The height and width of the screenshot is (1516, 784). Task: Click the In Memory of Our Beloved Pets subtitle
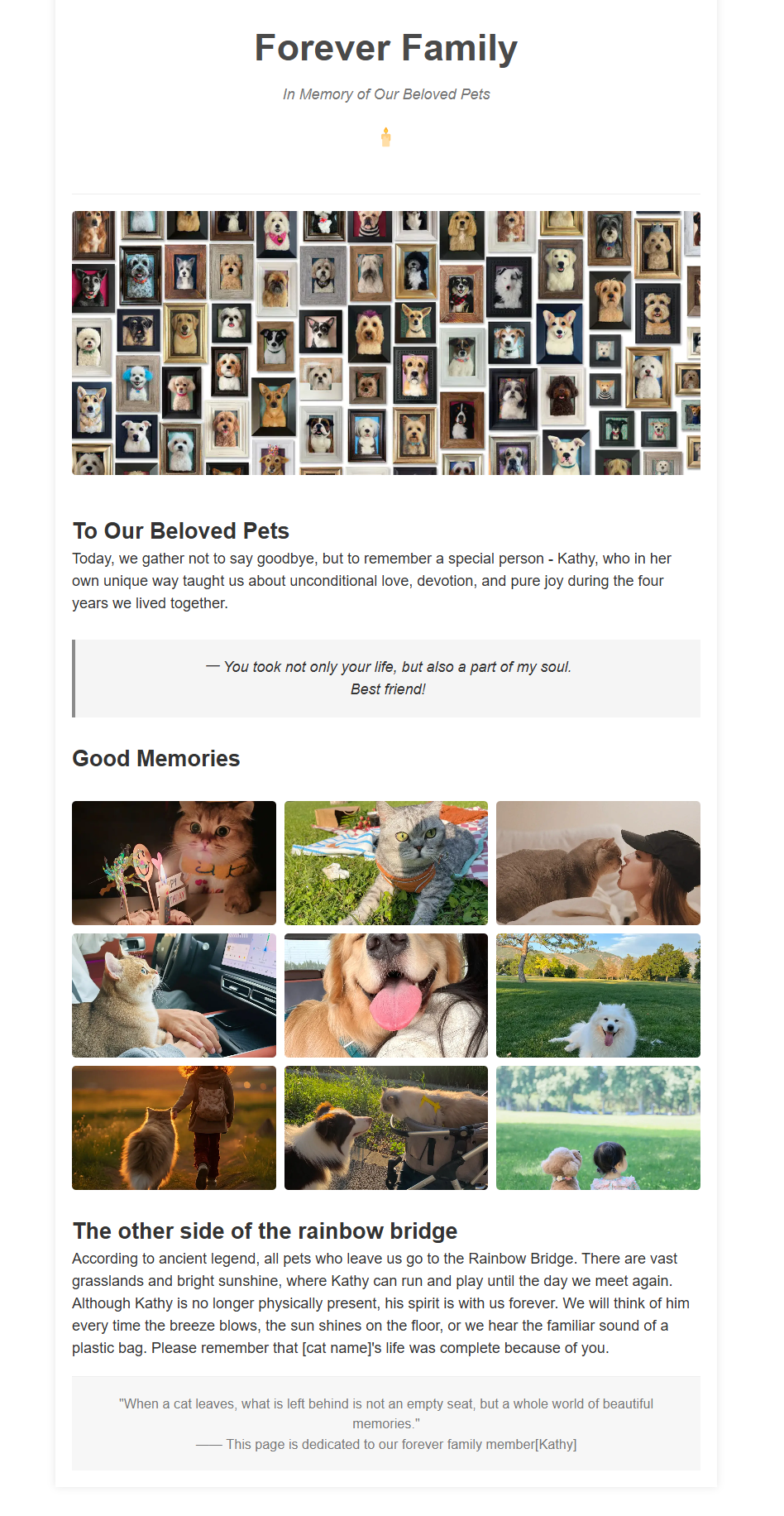(386, 94)
